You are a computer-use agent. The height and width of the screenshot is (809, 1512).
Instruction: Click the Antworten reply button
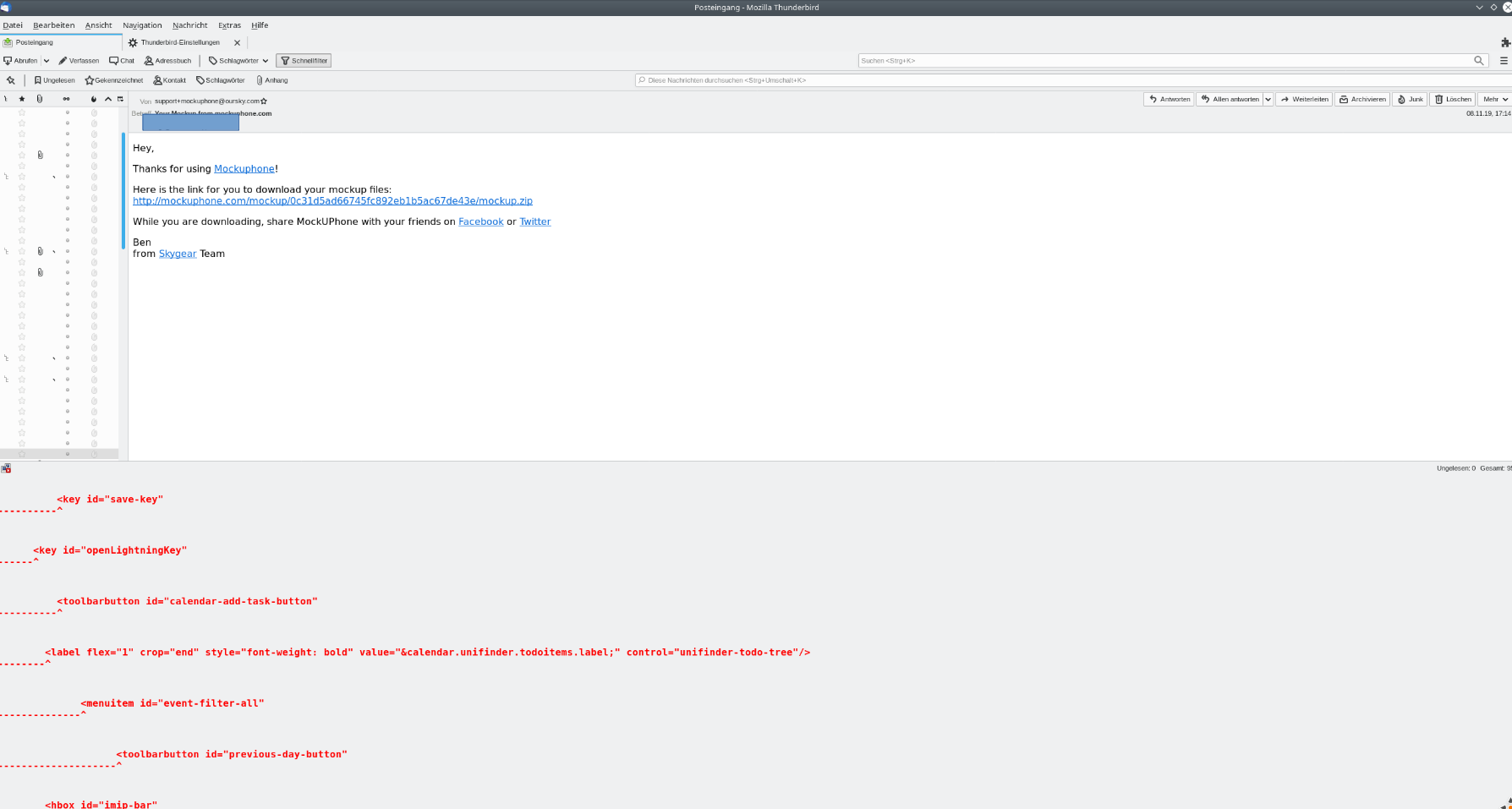(1169, 99)
